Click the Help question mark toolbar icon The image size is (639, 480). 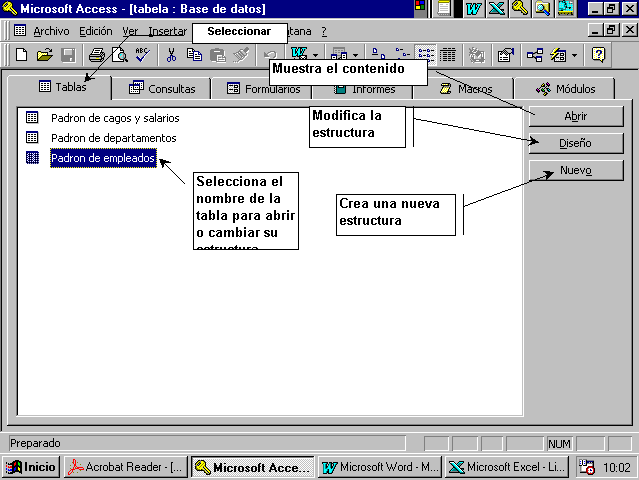click(598, 55)
